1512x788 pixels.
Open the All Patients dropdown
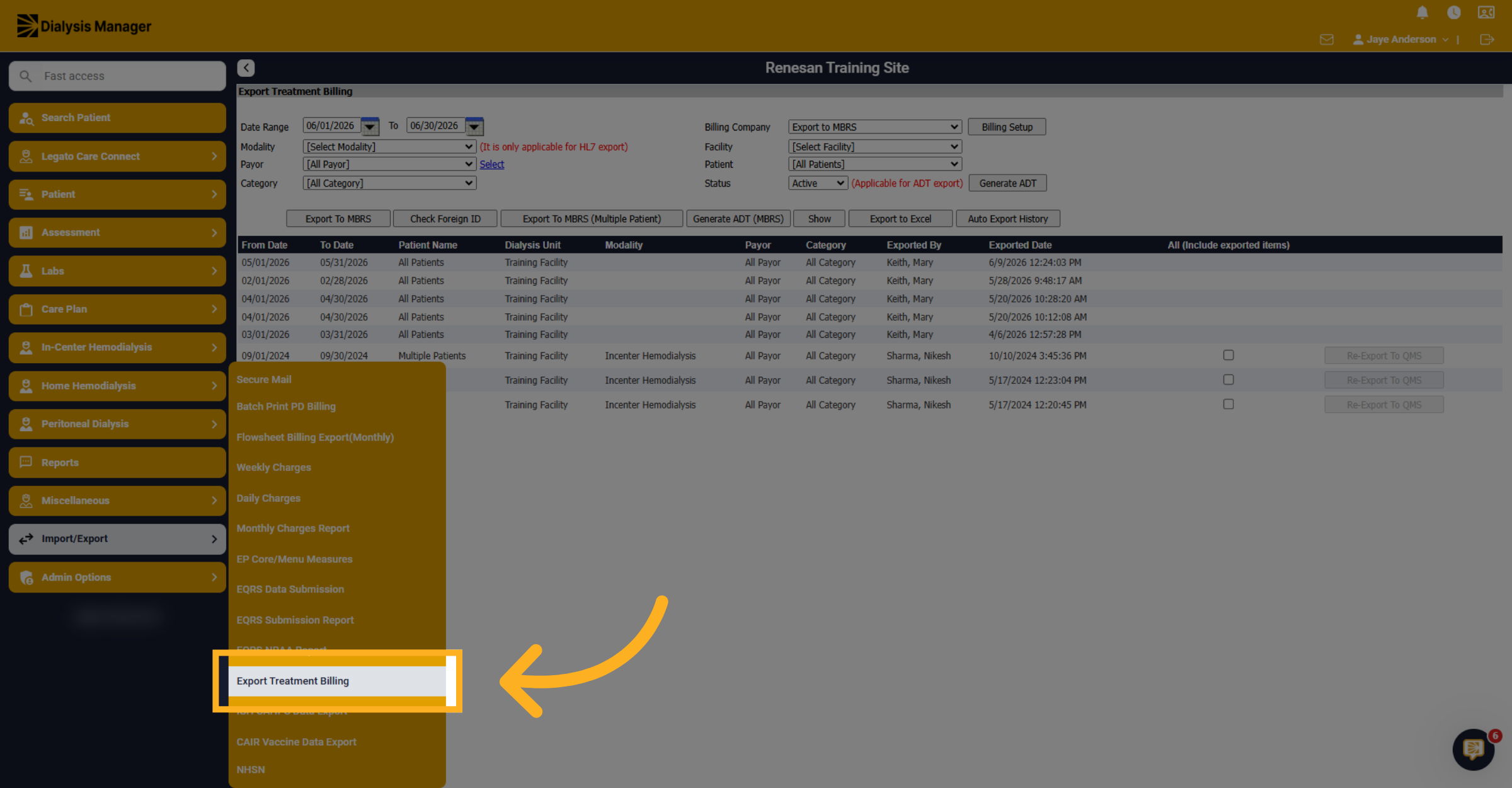point(874,165)
